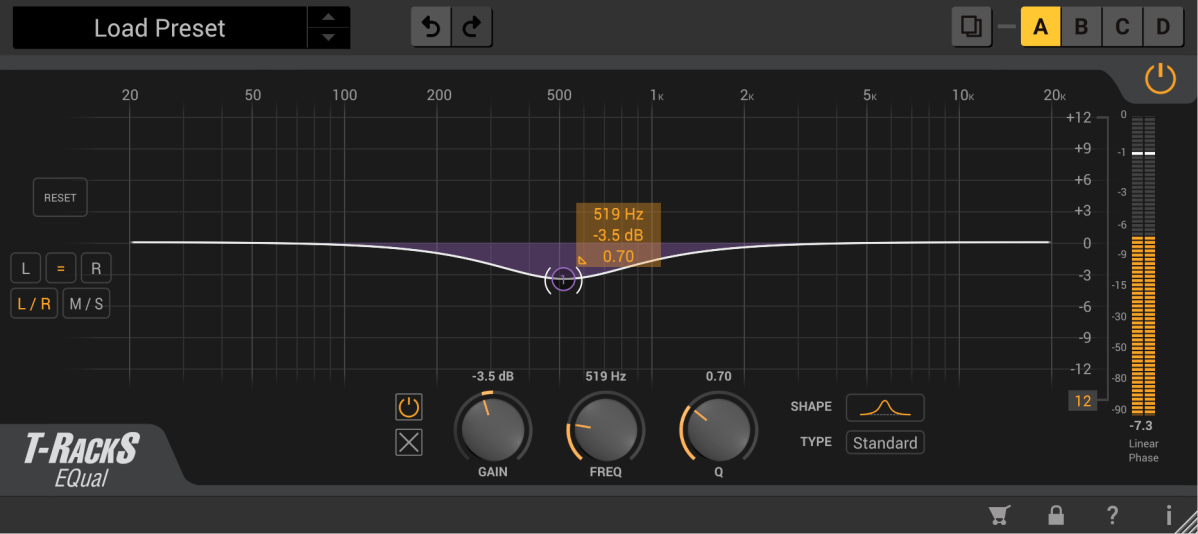The width and height of the screenshot is (1198, 534).
Task: Show plugin info icon
Action: [x=1168, y=515]
